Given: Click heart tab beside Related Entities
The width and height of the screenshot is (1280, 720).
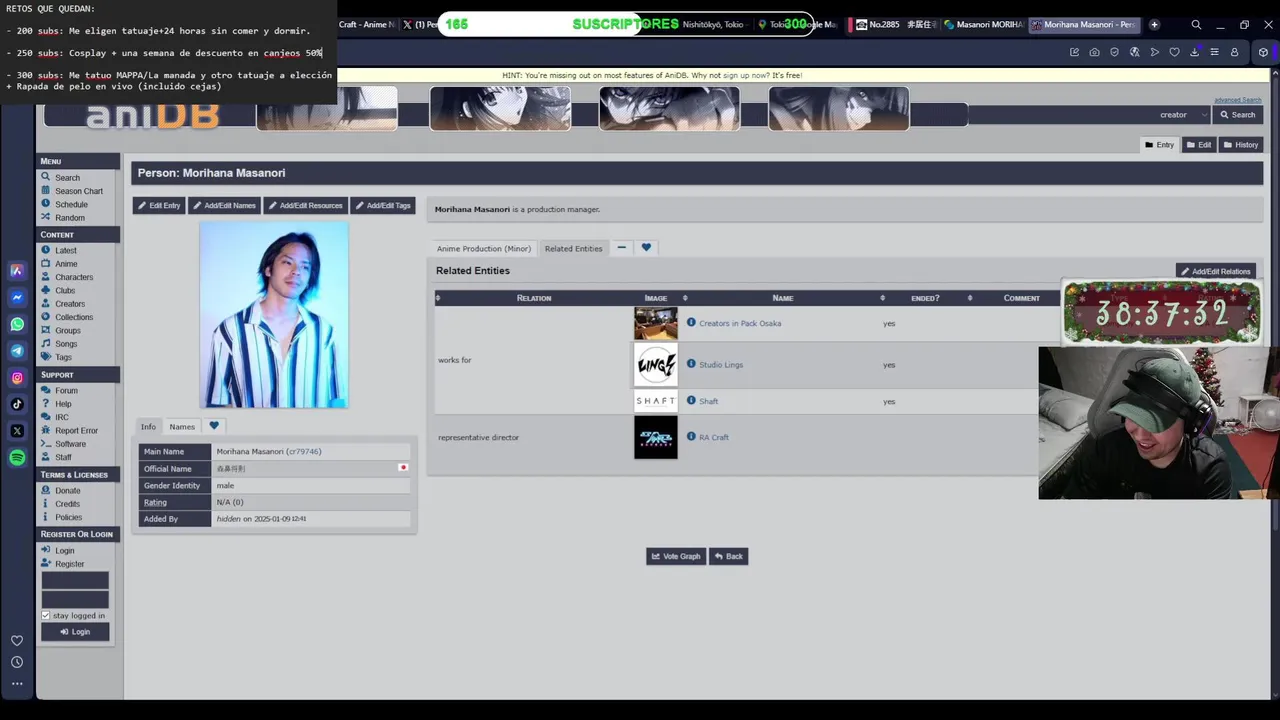Looking at the screenshot, I should [646, 247].
